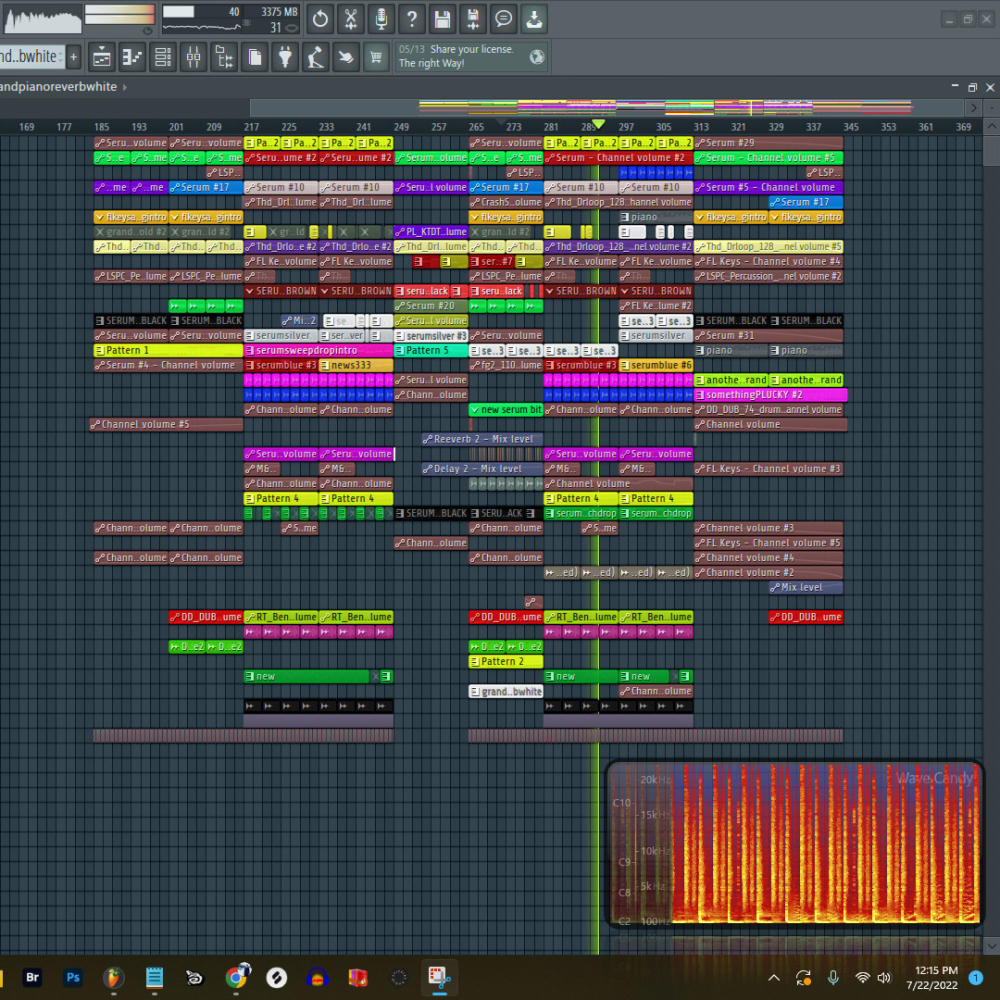1000x1000 pixels.
Task: Open the volume speaker tray icon
Action: pos(884,977)
